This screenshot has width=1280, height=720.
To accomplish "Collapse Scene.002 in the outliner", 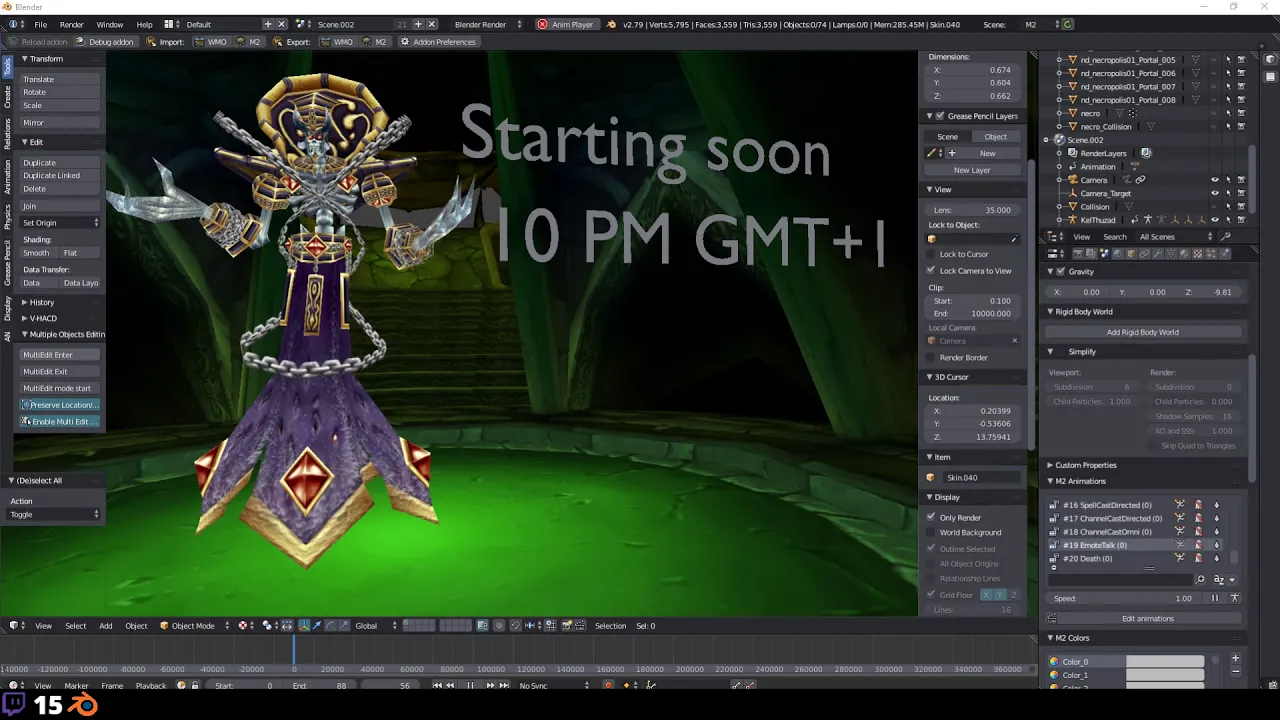I will (x=1046, y=140).
